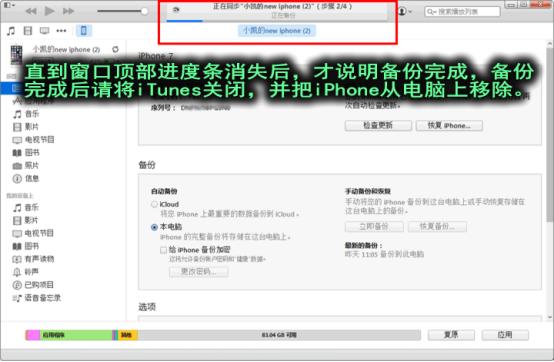This screenshot has width=554, height=362.
Task: Select the iPhone device button in toolbar
Action: (x=84, y=31)
